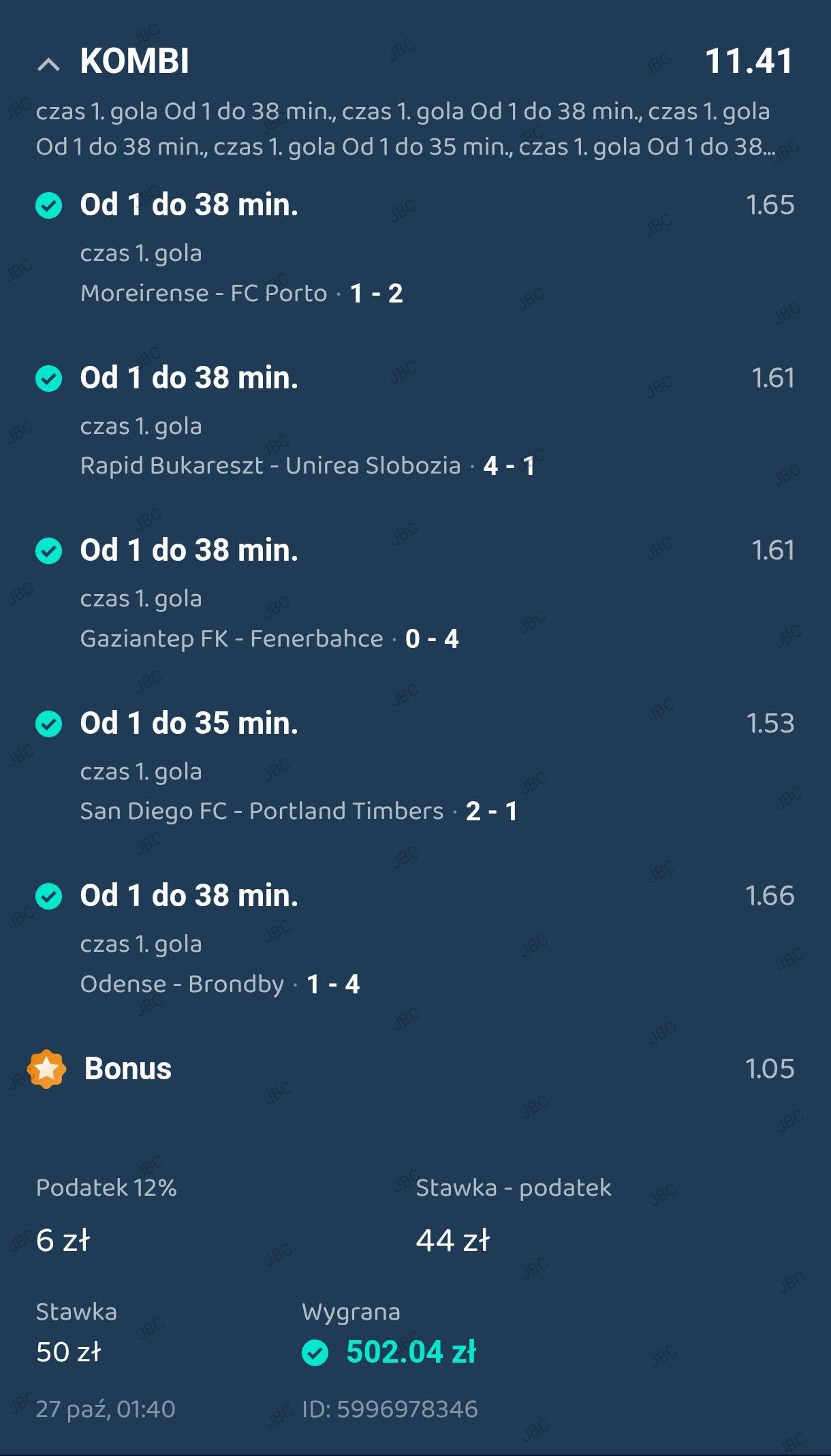Click green checkmark for Odense - Brondby selection
The image size is (831, 1456).
pyautogui.click(x=48, y=896)
